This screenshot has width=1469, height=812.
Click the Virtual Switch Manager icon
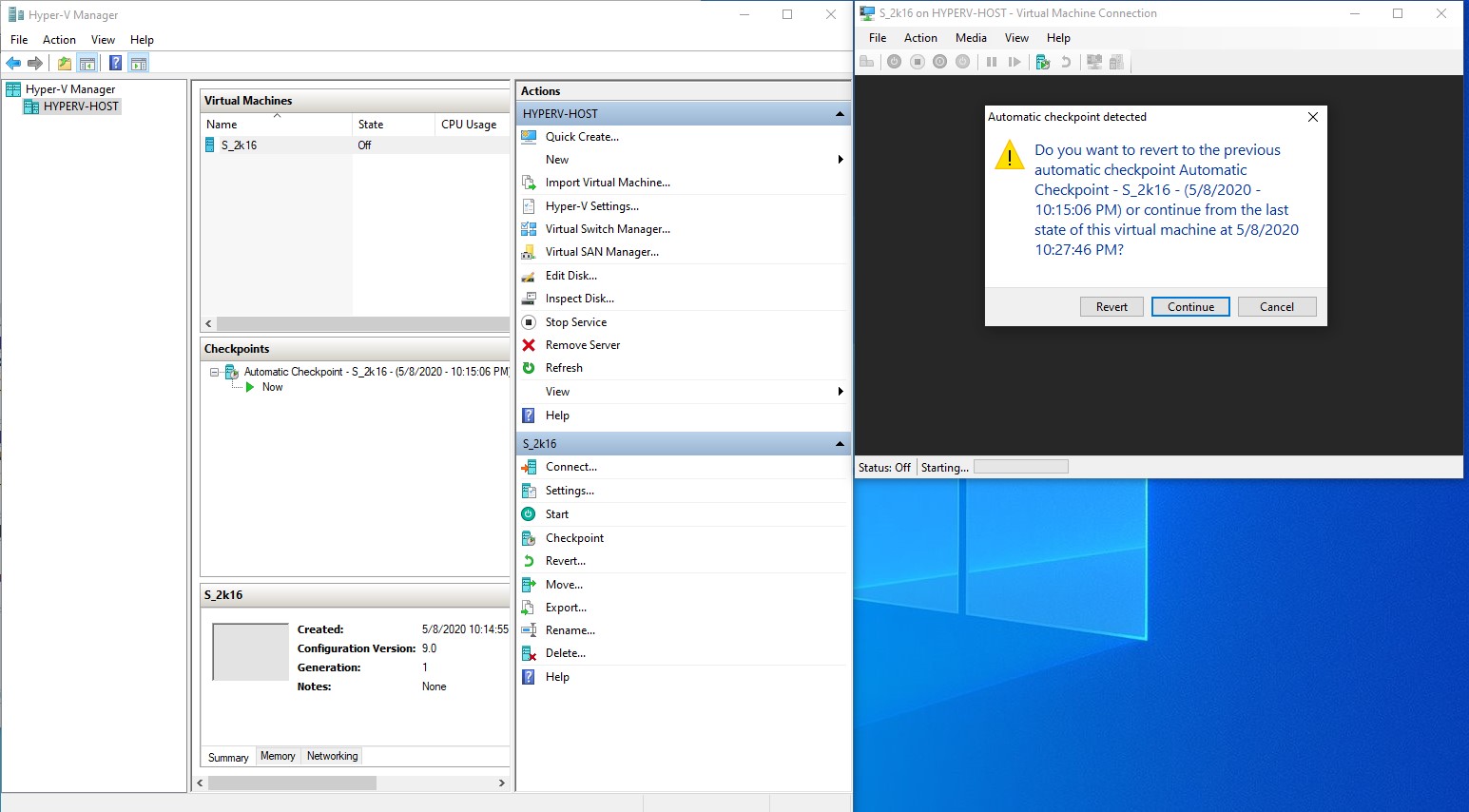pos(529,229)
